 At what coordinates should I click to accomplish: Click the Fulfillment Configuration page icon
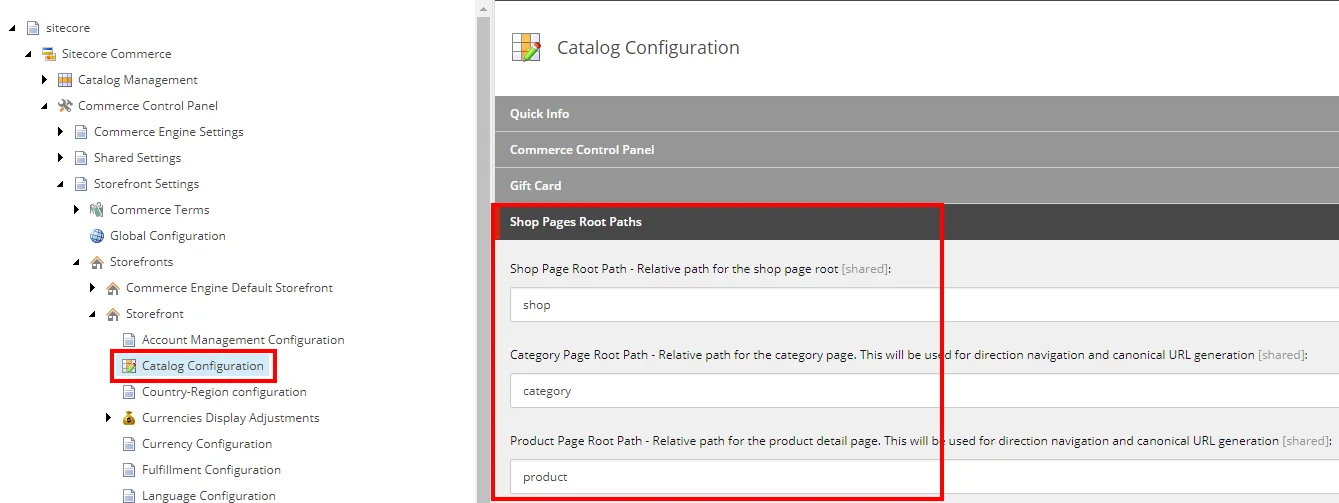tap(129, 470)
